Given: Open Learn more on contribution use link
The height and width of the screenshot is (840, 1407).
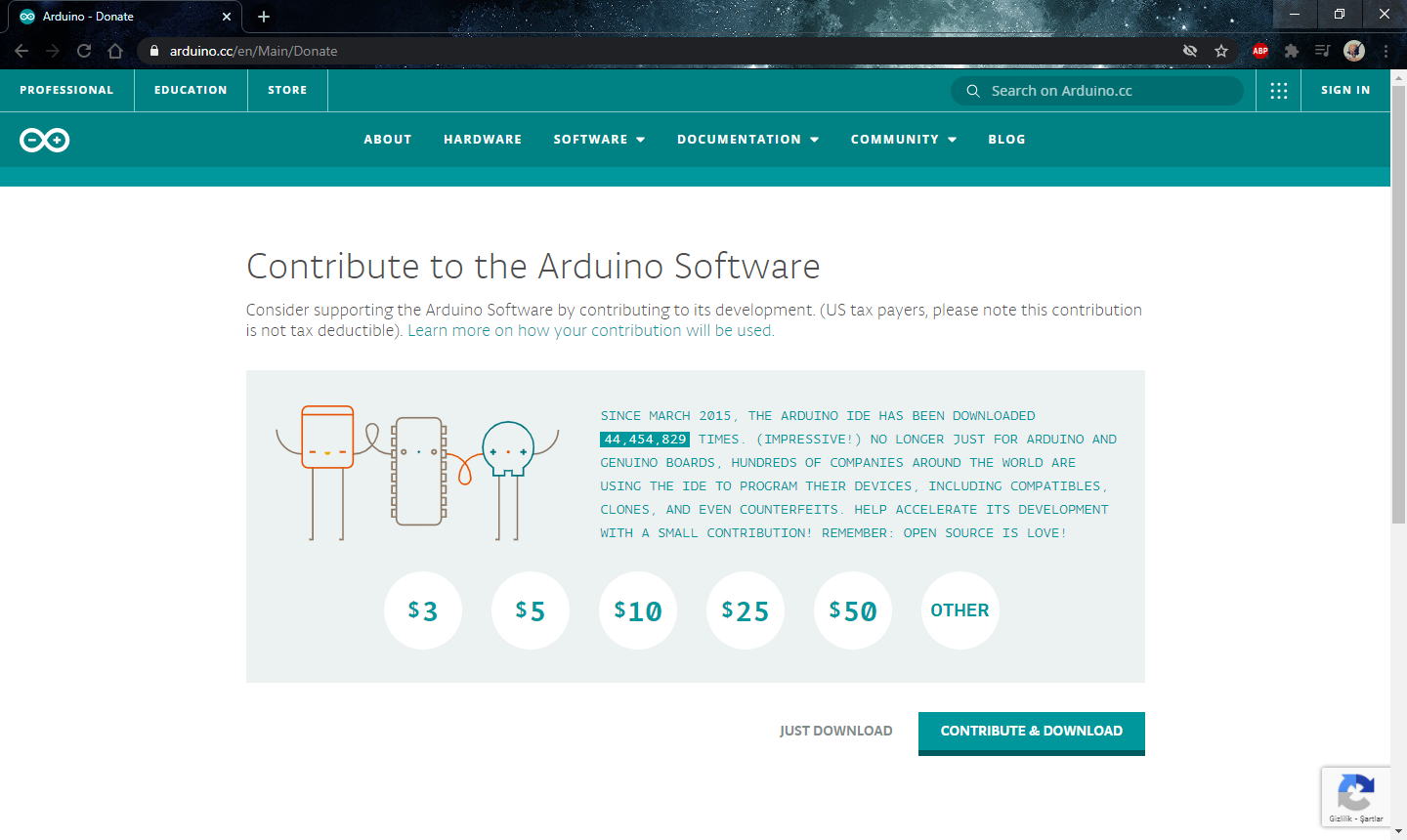Looking at the screenshot, I should tap(591, 330).
